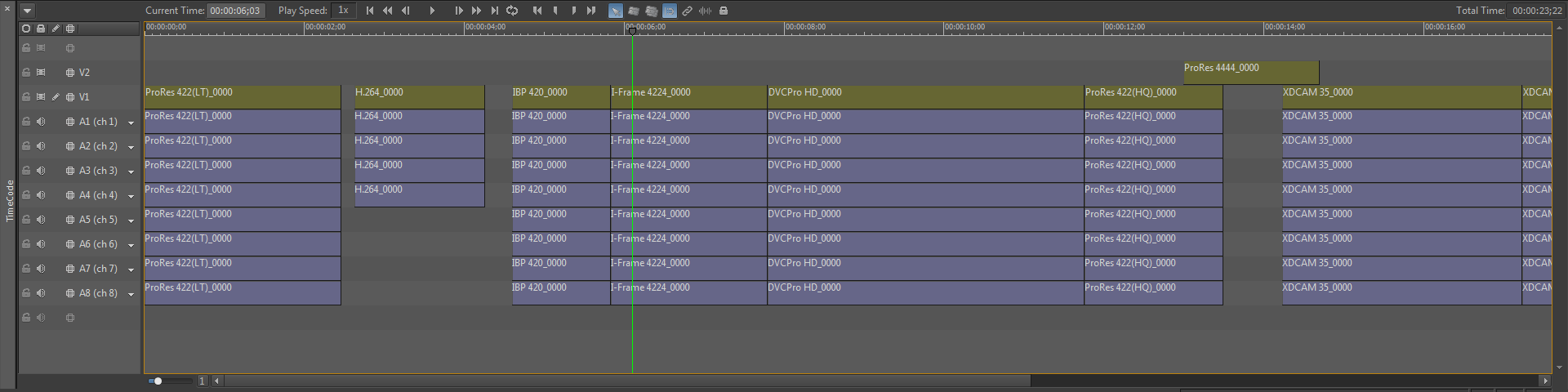This screenshot has height=392, width=1568.
Task: Step forward one frame
Action: (459, 11)
